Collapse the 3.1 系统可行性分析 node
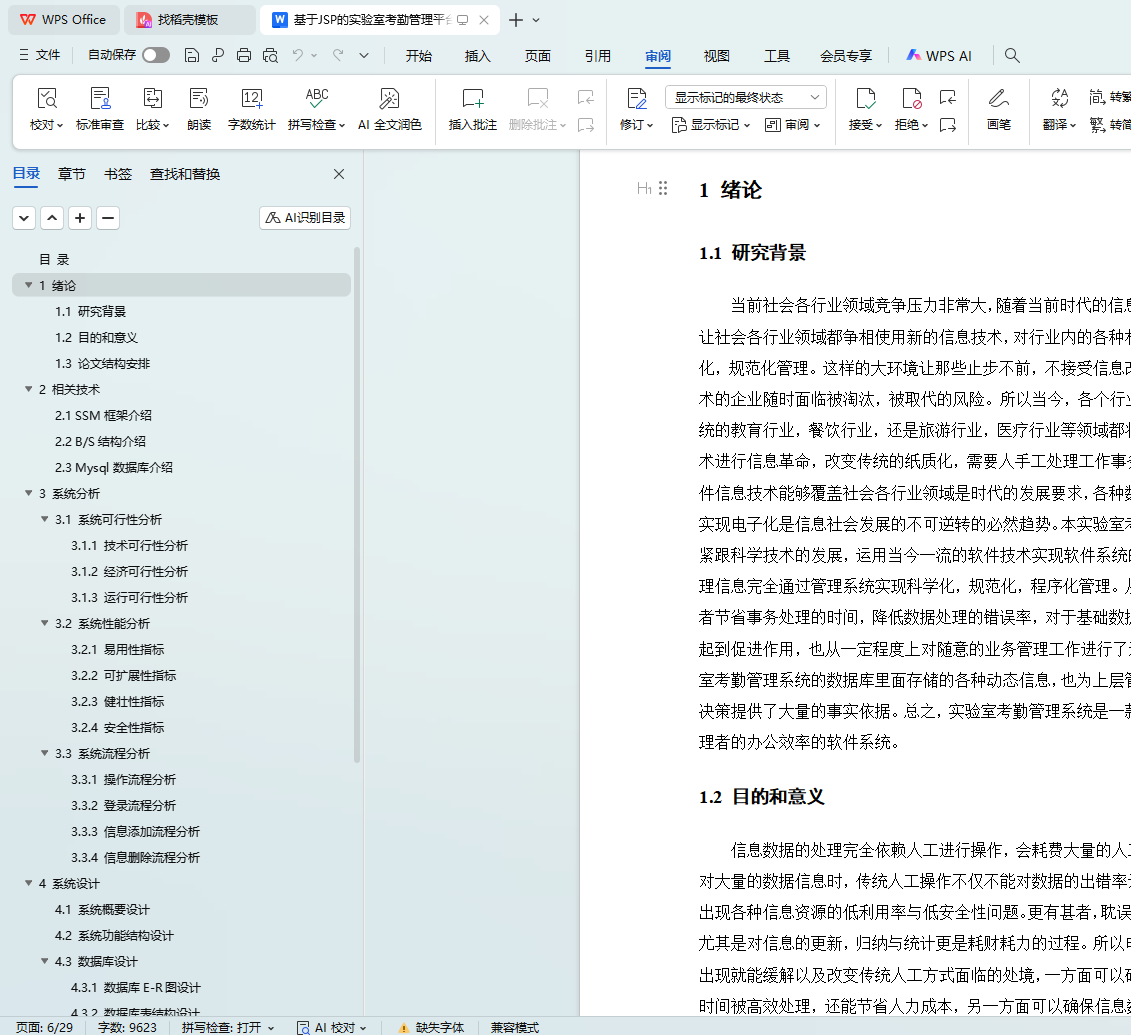The height and width of the screenshot is (1035, 1131). [x=45, y=519]
